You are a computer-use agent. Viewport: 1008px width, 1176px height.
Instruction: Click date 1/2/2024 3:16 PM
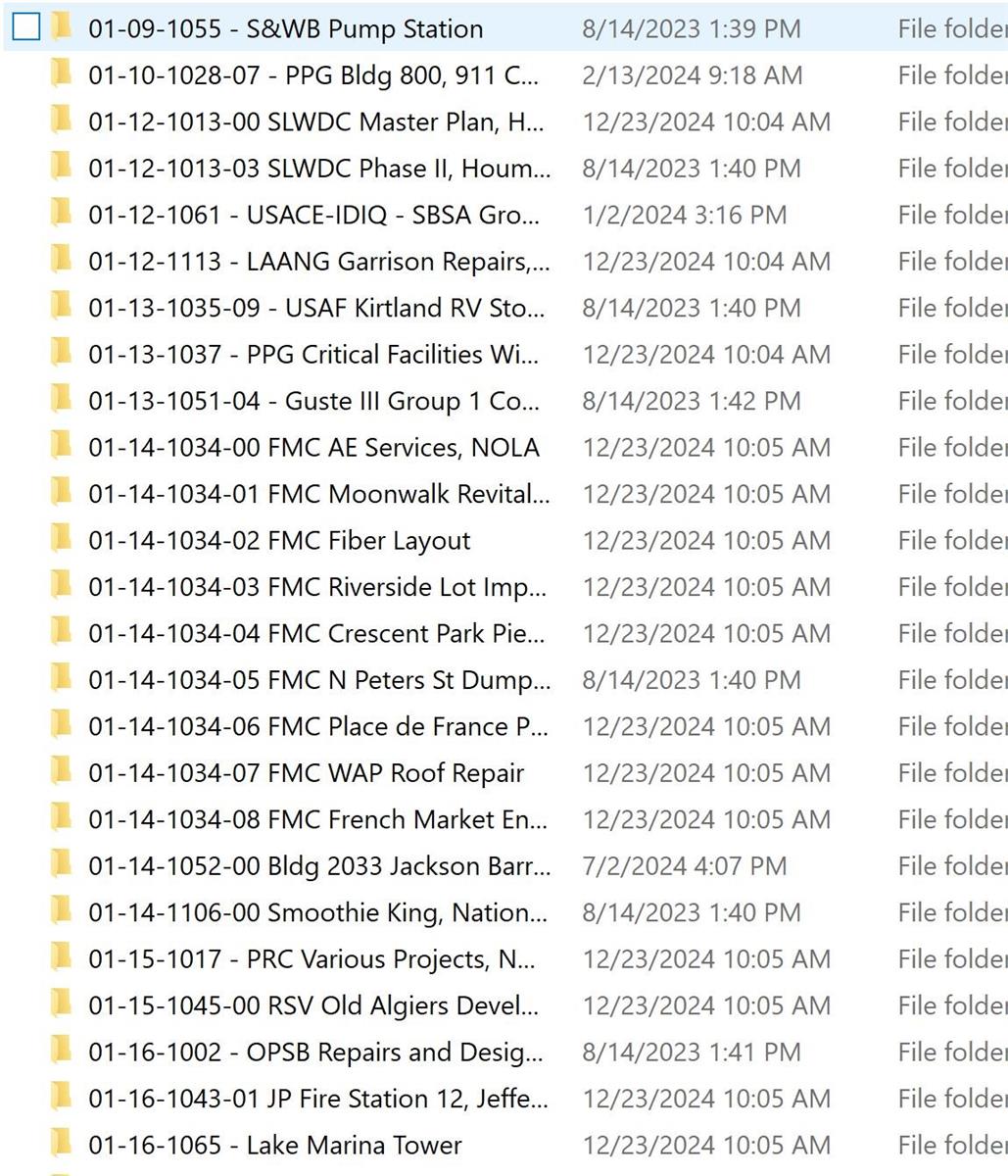(x=685, y=215)
